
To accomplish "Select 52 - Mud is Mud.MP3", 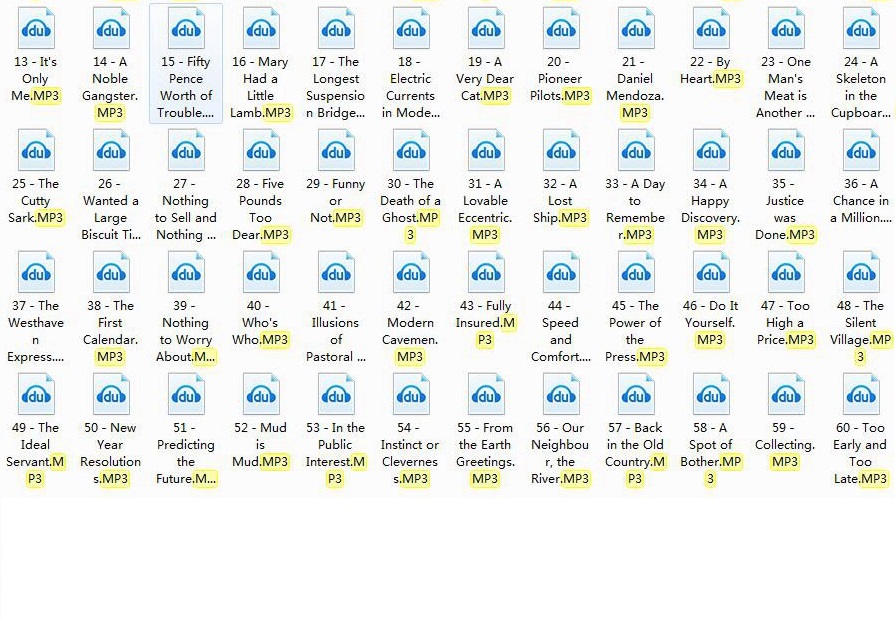I will pos(260,395).
